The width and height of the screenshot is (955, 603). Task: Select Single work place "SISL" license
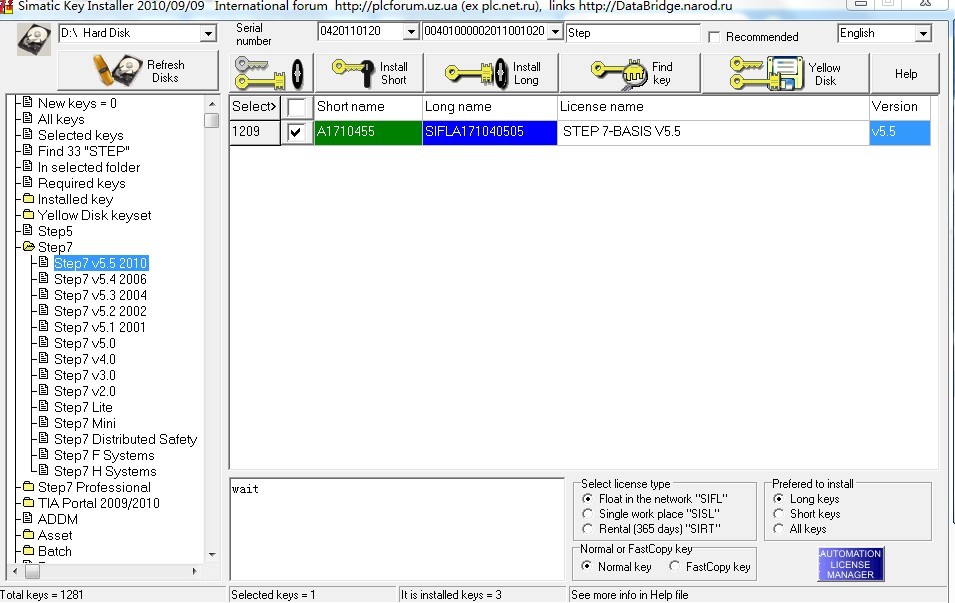pyautogui.click(x=588, y=514)
